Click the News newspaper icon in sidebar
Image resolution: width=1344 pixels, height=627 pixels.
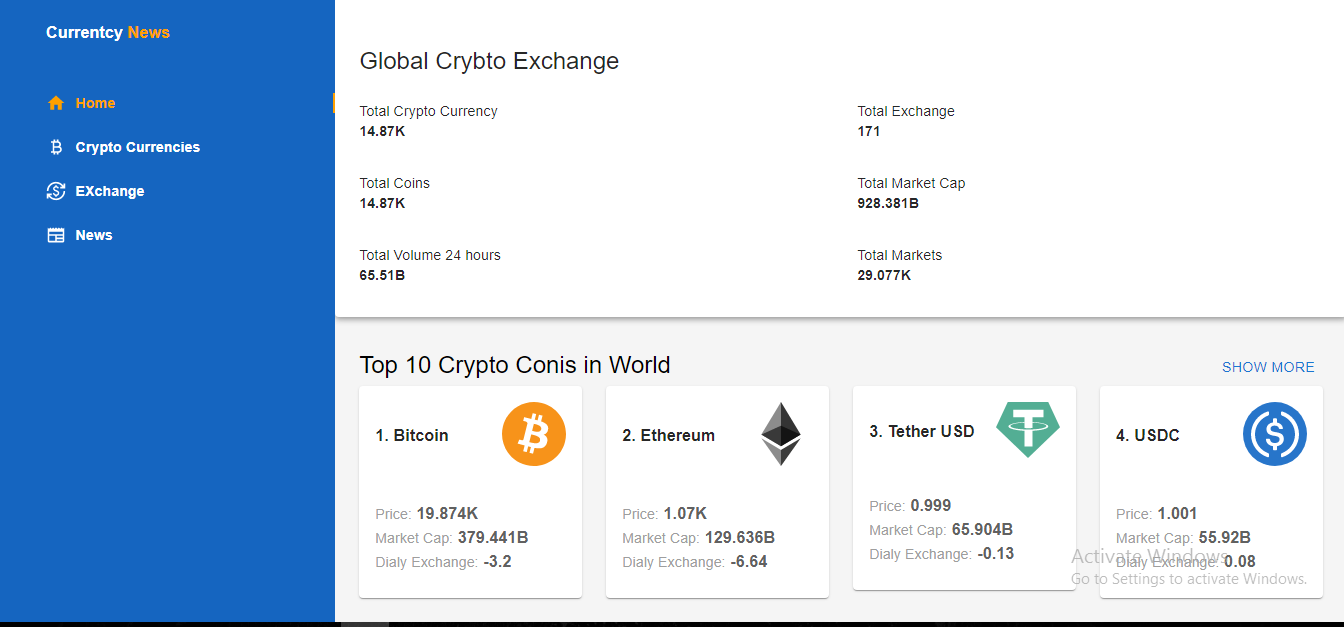tap(56, 235)
